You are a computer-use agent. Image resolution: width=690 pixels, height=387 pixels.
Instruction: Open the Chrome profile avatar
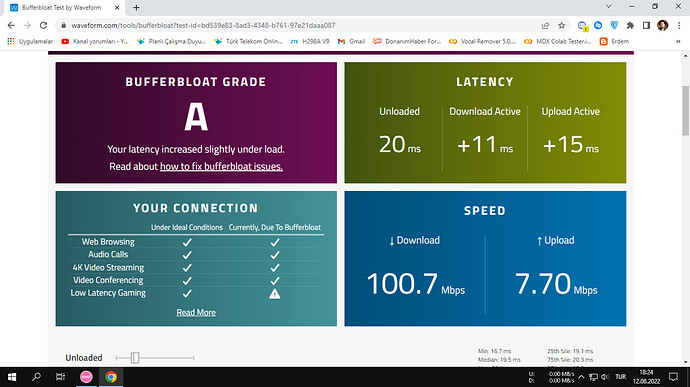tap(662, 26)
